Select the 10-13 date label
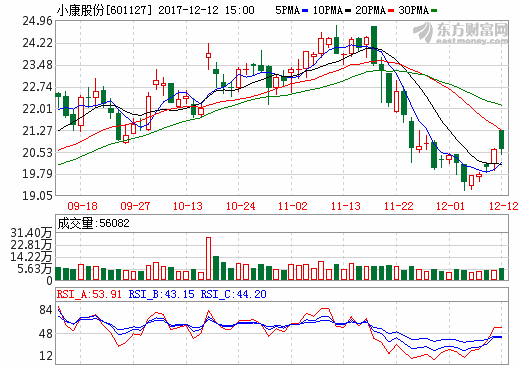520x365 pixels. pyautogui.click(x=188, y=206)
